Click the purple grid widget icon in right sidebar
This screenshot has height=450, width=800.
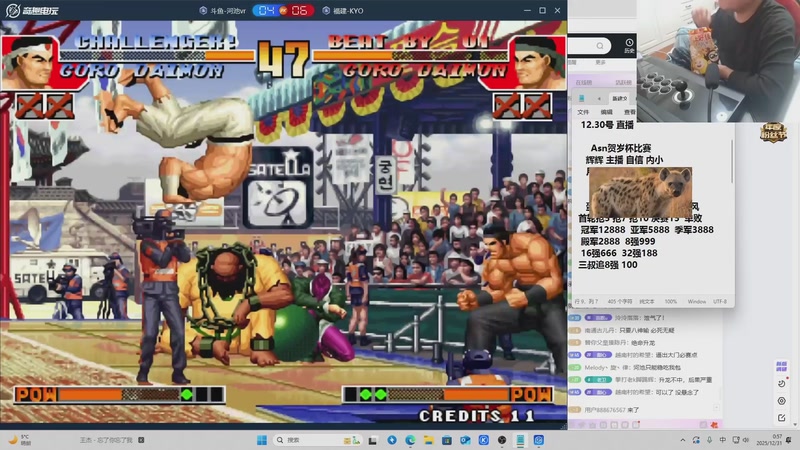(781, 366)
